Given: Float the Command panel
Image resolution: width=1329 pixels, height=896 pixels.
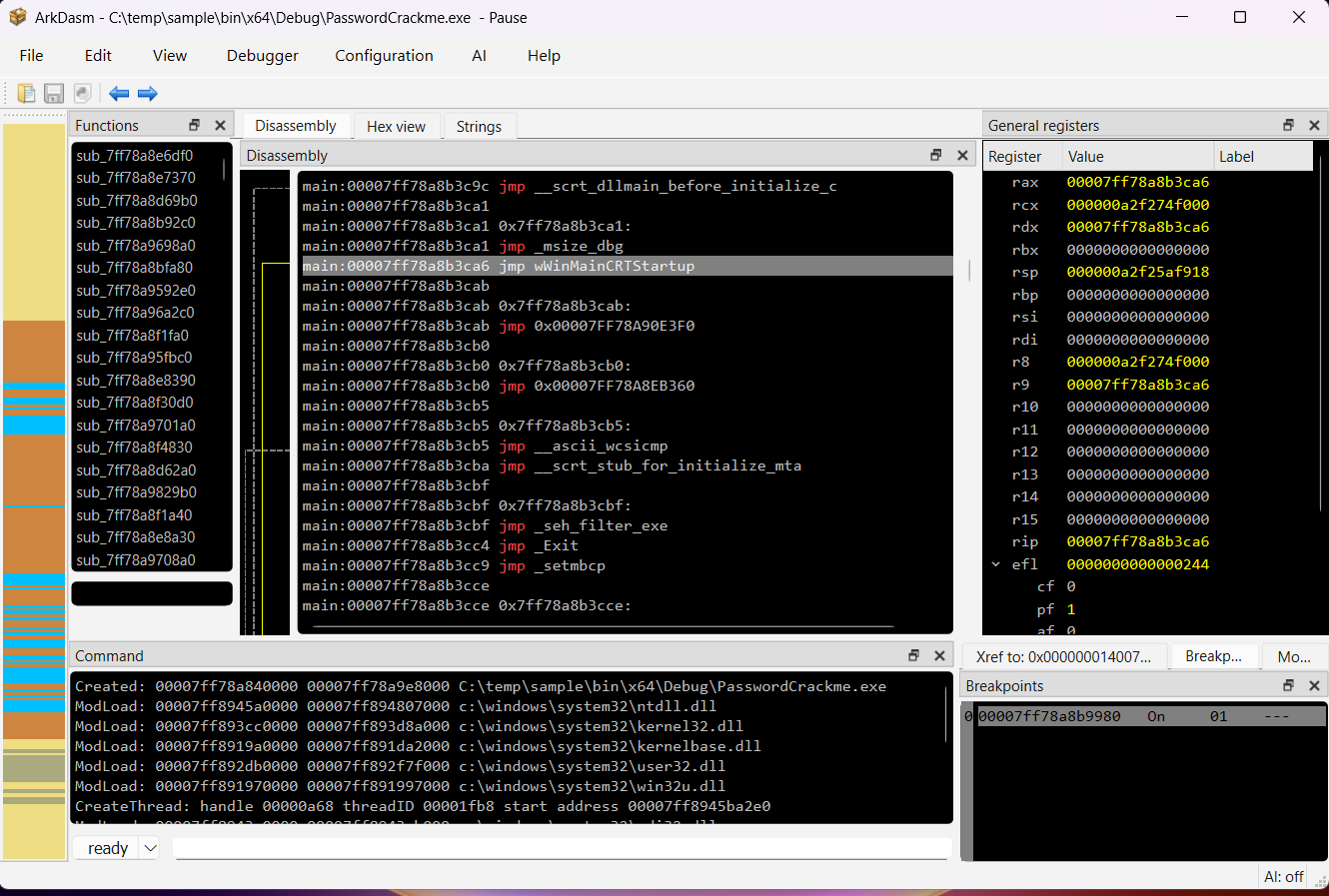Looking at the screenshot, I should pos(913,655).
